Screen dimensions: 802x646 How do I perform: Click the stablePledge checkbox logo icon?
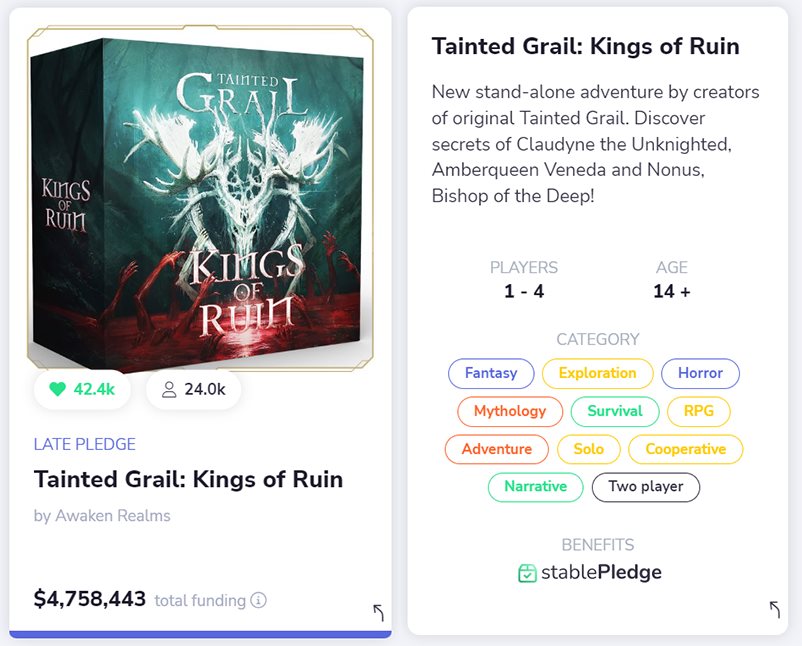[527, 573]
